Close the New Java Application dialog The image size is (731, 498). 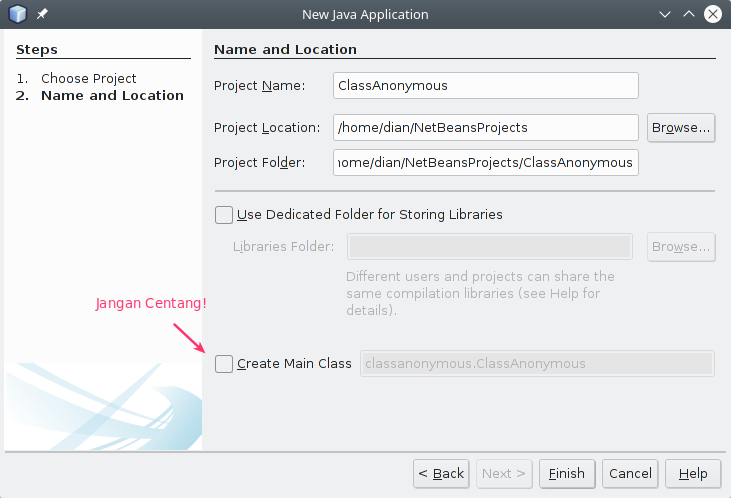713,14
